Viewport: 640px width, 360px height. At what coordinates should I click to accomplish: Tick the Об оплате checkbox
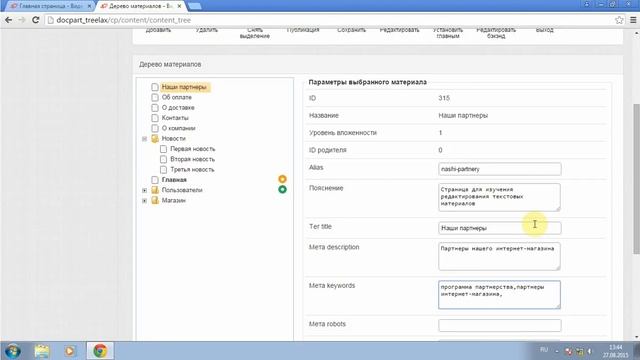(x=155, y=97)
